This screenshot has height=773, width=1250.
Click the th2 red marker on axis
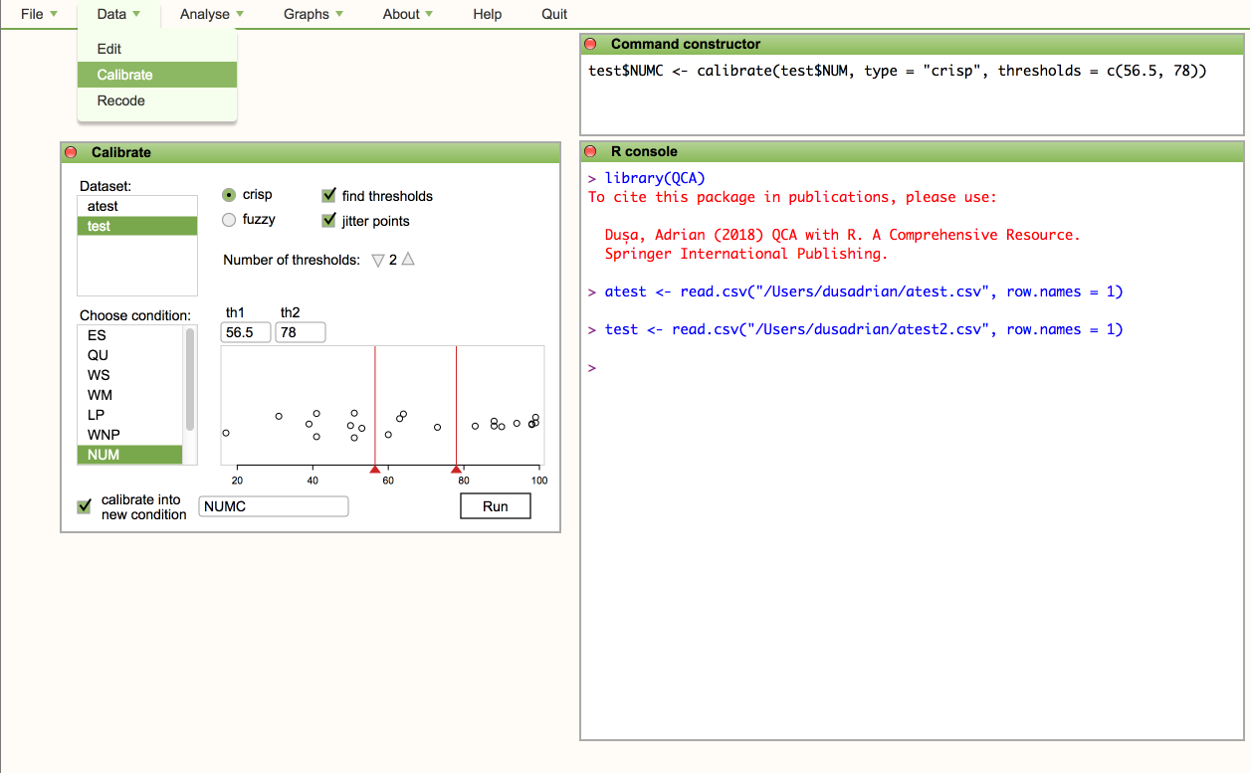(457, 469)
